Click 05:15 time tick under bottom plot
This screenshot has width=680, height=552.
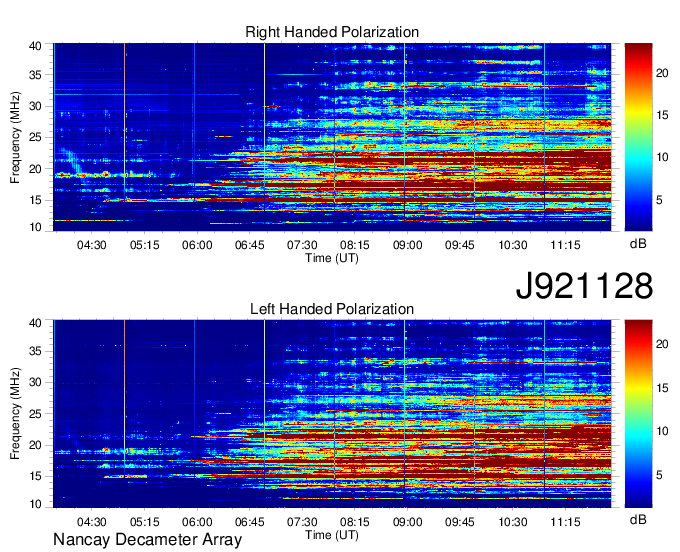pyautogui.click(x=145, y=522)
